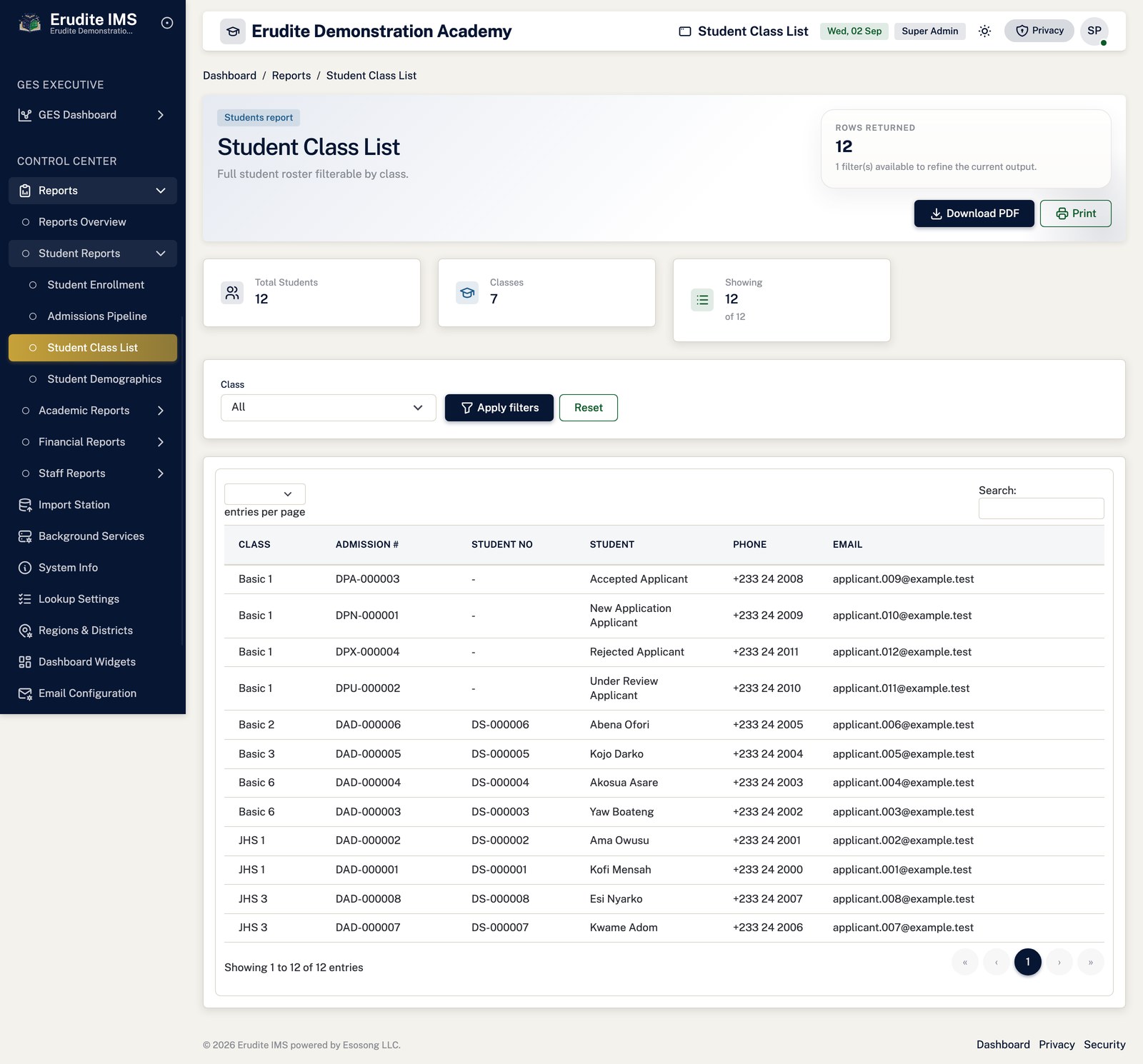Go to pagination page 1
This screenshot has height=1064, width=1143.
click(1028, 962)
